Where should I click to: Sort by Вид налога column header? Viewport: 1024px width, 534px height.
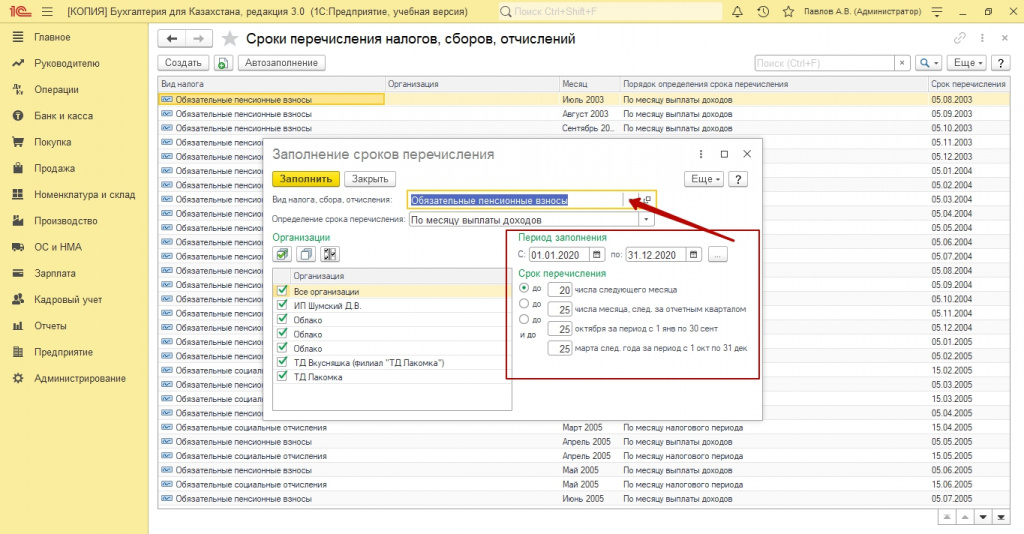coord(271,84)
